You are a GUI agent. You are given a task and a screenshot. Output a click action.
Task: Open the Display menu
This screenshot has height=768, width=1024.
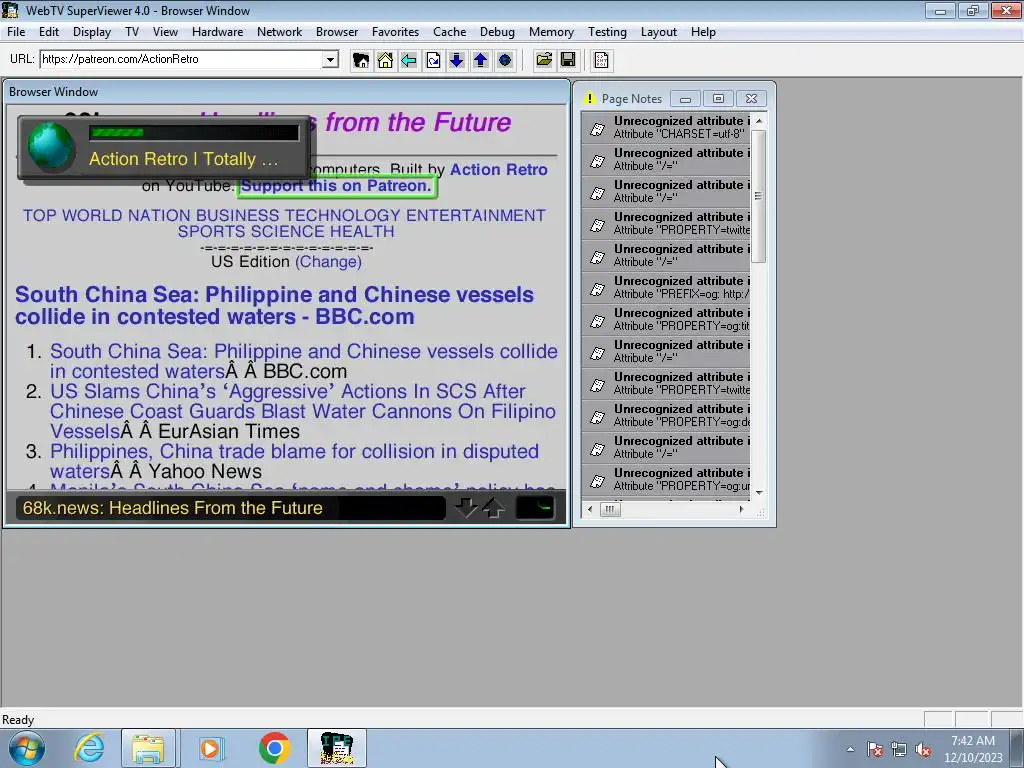point(91,32)
